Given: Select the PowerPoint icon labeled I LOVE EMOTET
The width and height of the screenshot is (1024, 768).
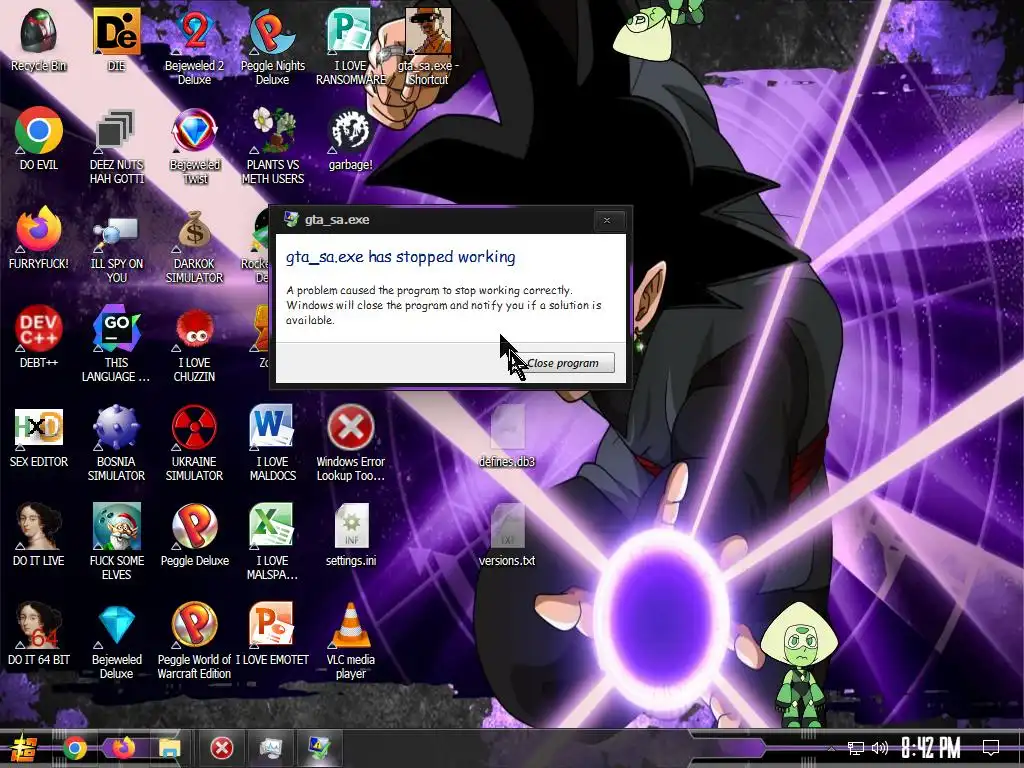Looking at the screenshot, I should point(272,626).
